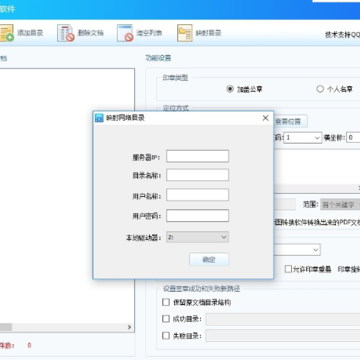Screen dimensions: 360x360
Task: Expand the 本地驱动器 Z: dropdown
Action: pyautogui.click(x=197, y=237)
